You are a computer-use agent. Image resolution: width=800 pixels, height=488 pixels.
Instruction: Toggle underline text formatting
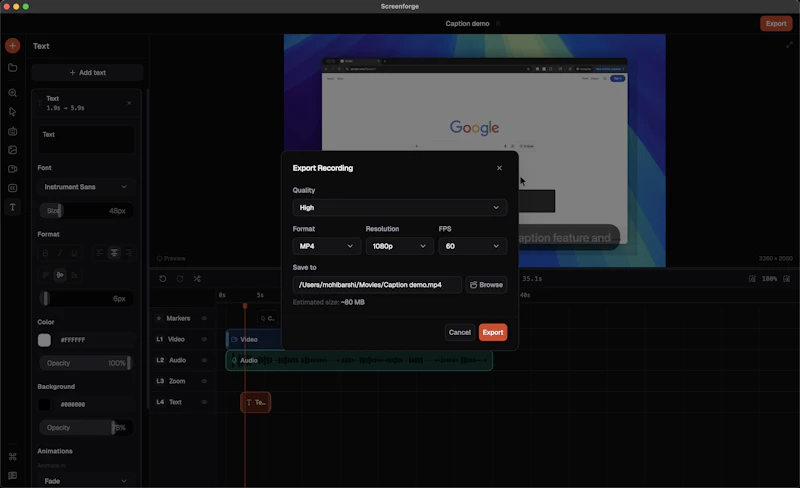[74, 253]
